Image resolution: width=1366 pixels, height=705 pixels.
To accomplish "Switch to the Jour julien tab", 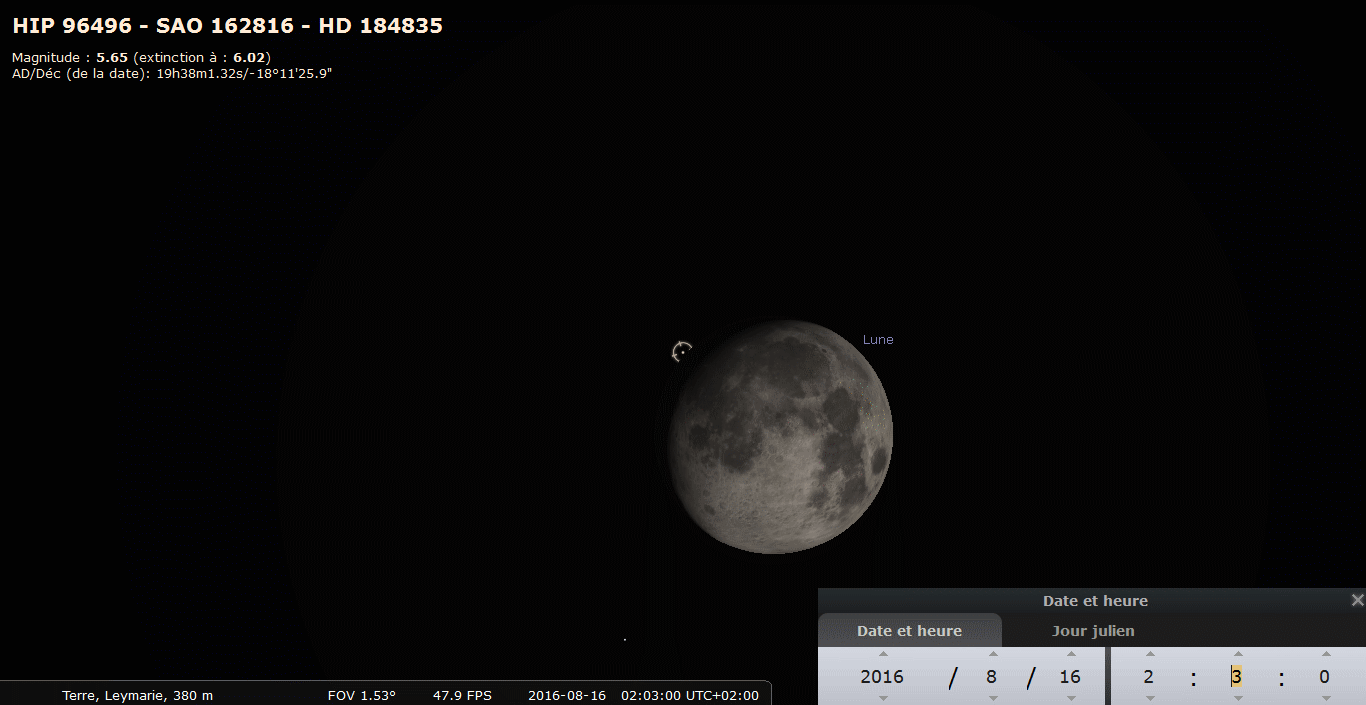I will pos(1093,631).
